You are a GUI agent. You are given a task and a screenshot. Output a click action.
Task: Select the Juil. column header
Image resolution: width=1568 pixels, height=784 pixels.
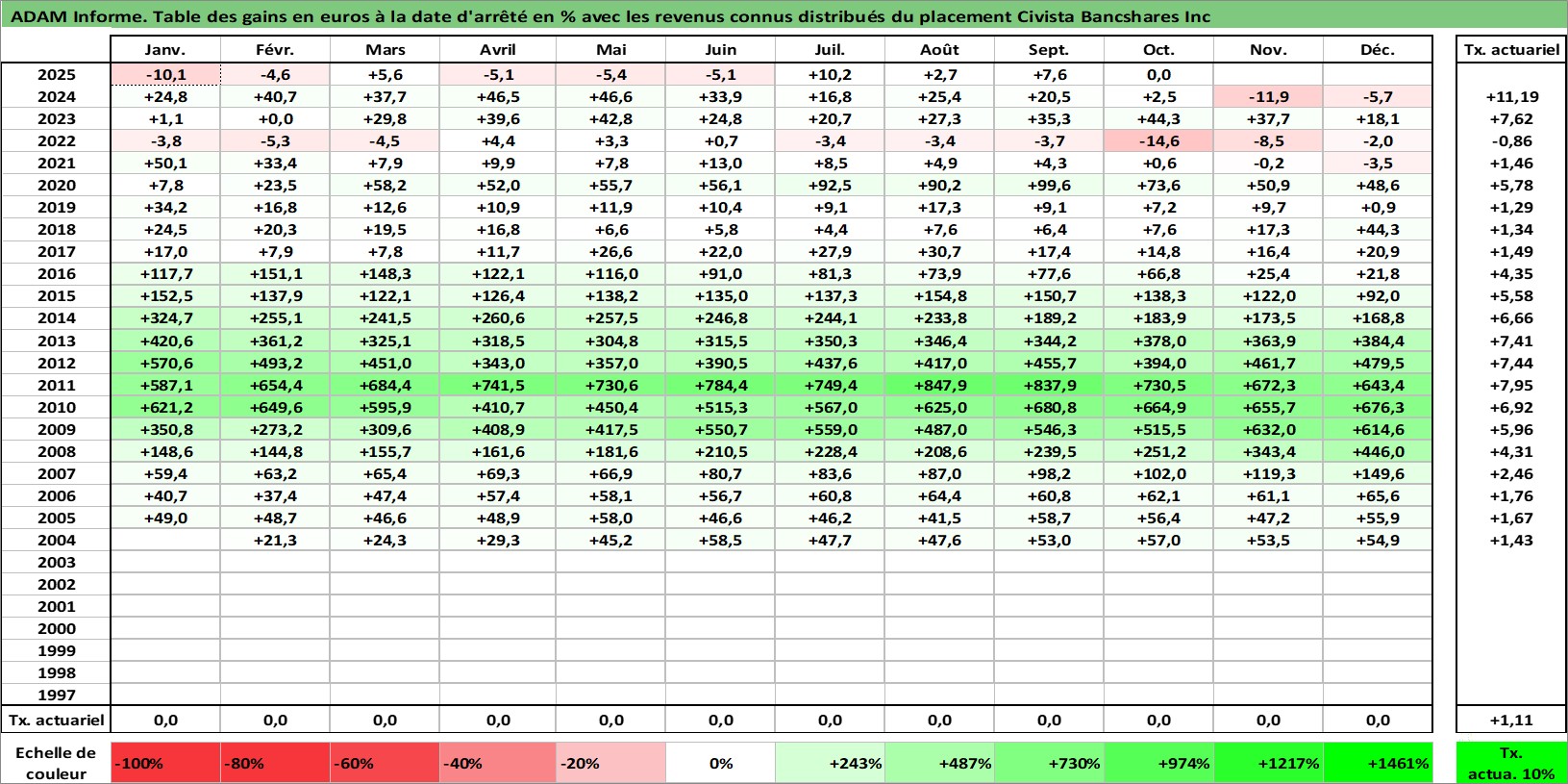coord(830,49)
